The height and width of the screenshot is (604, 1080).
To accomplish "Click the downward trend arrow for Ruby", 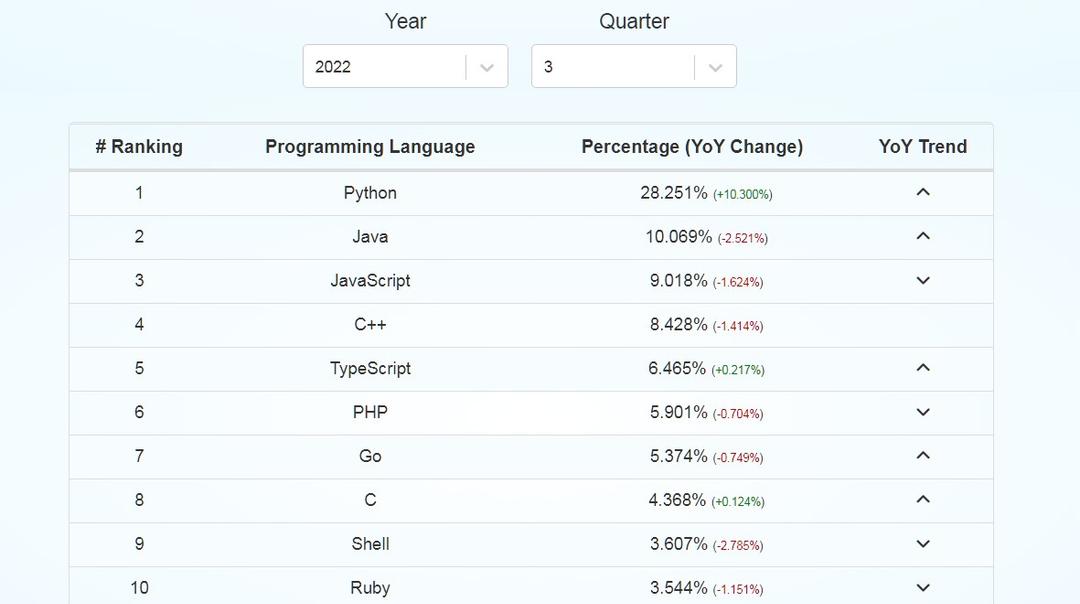I will click(923, 588).
